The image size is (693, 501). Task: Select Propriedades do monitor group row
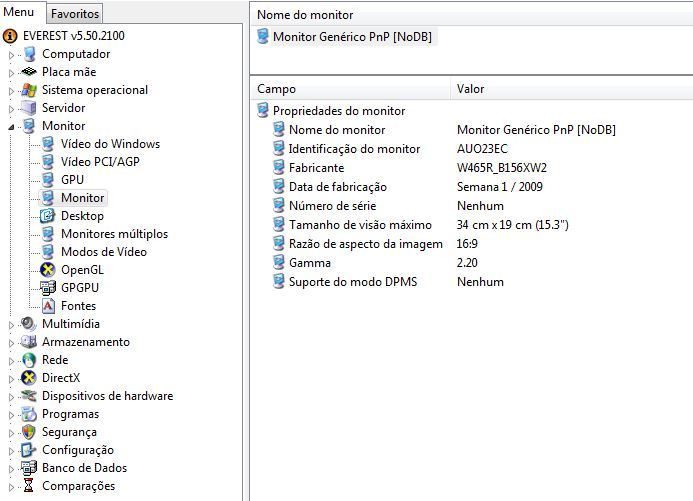pyautogui.click(x=339, y=111)
